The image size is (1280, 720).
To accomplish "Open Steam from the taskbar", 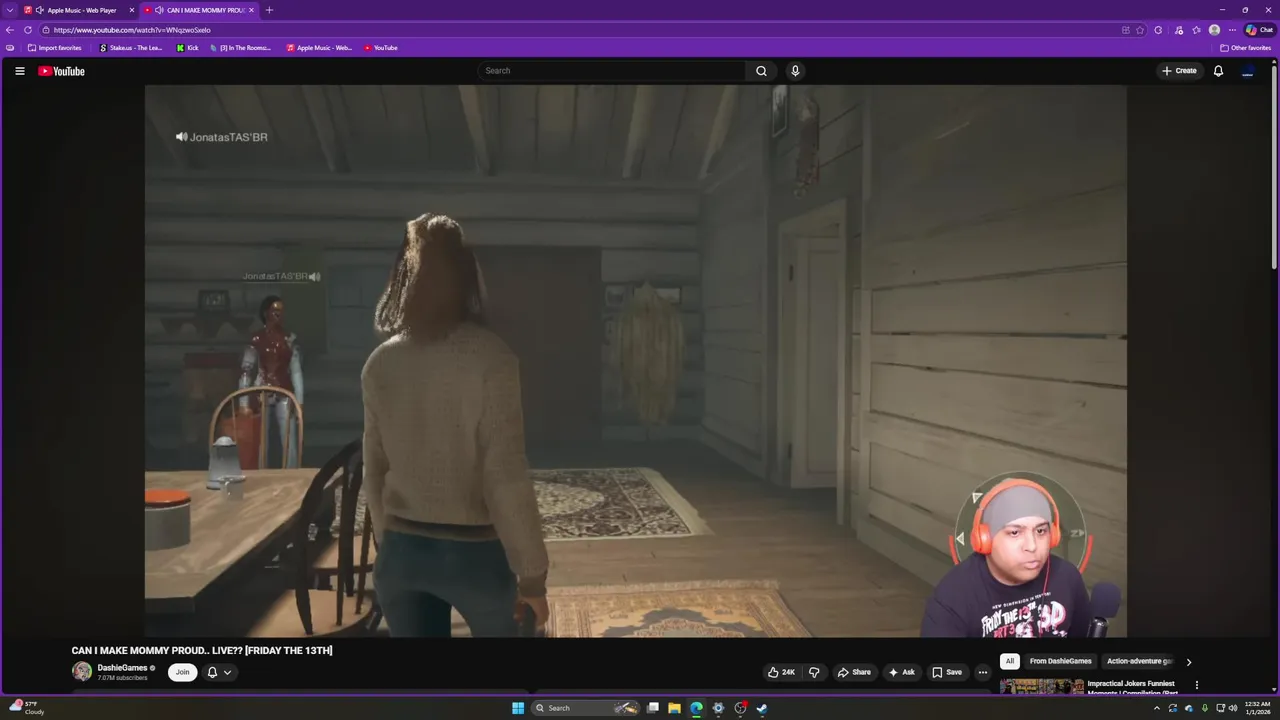I will tap(761, 708).
